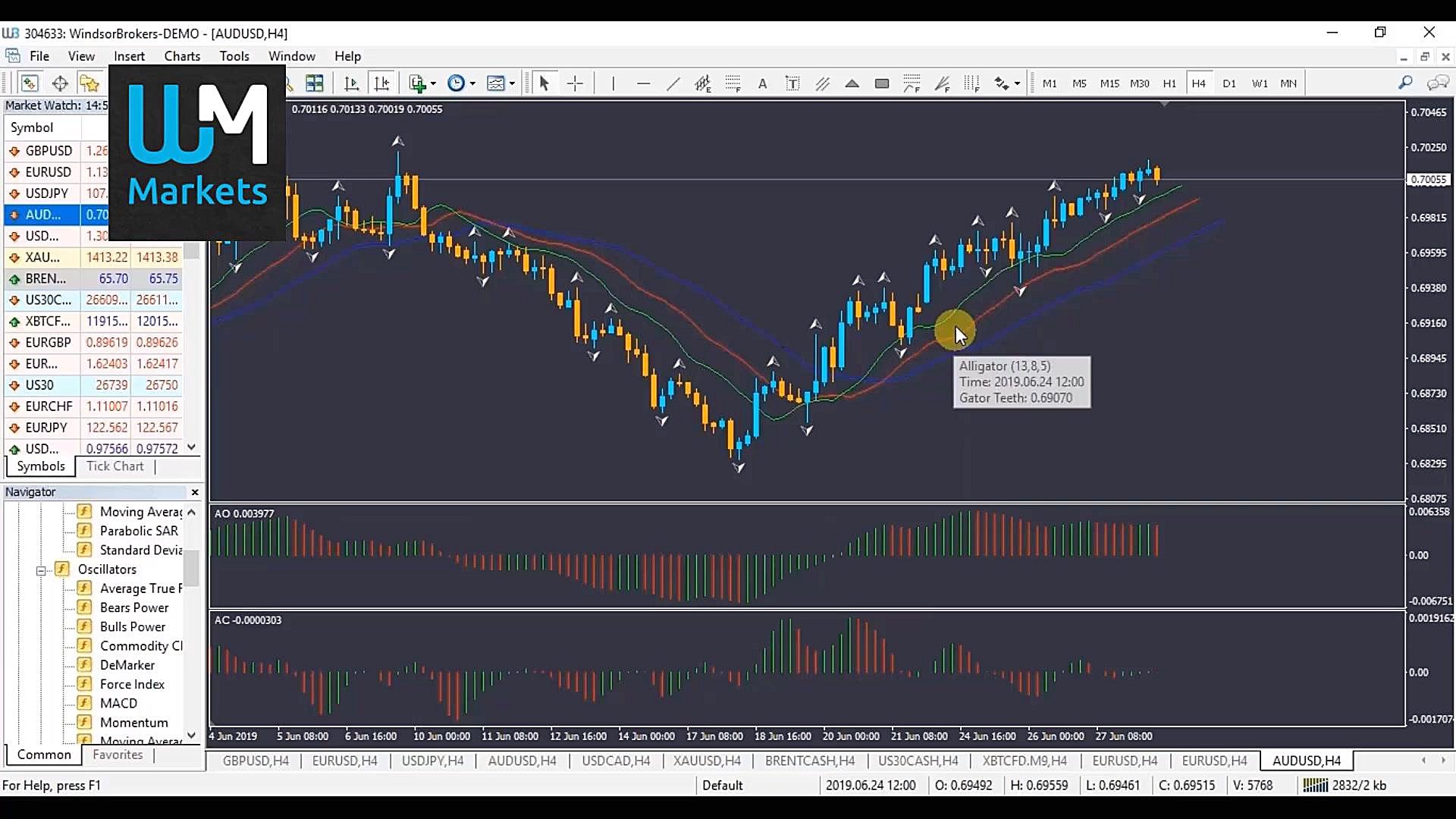
Task: Open the BRENTCASH,H4 chart tab
Action: (810, 761)
